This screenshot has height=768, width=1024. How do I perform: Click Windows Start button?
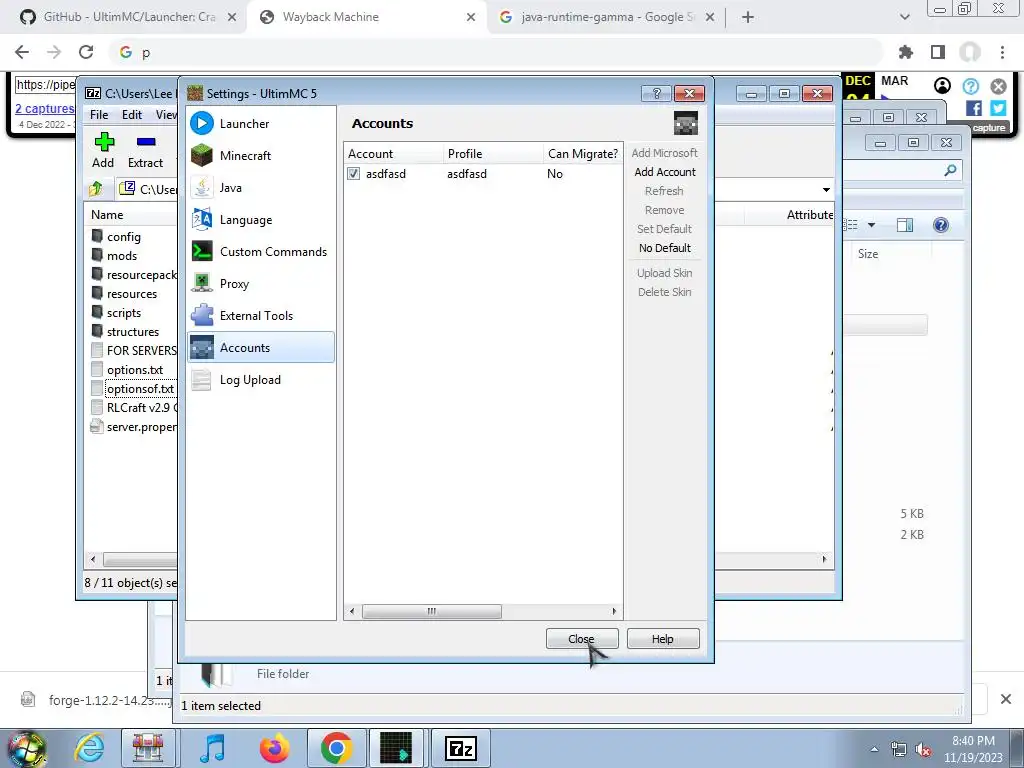pos(25,750)
